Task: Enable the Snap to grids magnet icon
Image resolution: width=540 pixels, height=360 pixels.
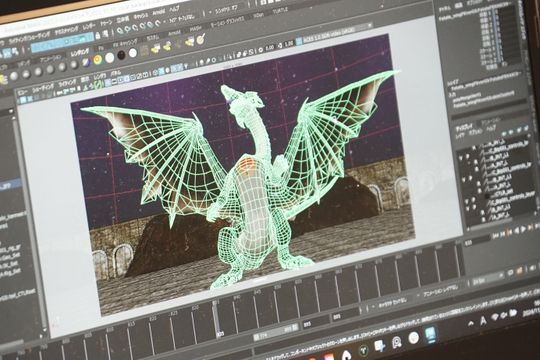Action: pyautogui.click(x=120, y=31)
